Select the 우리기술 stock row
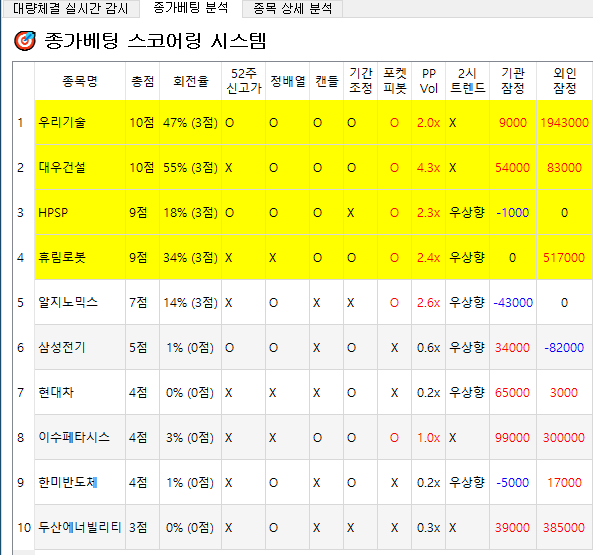 314,122
